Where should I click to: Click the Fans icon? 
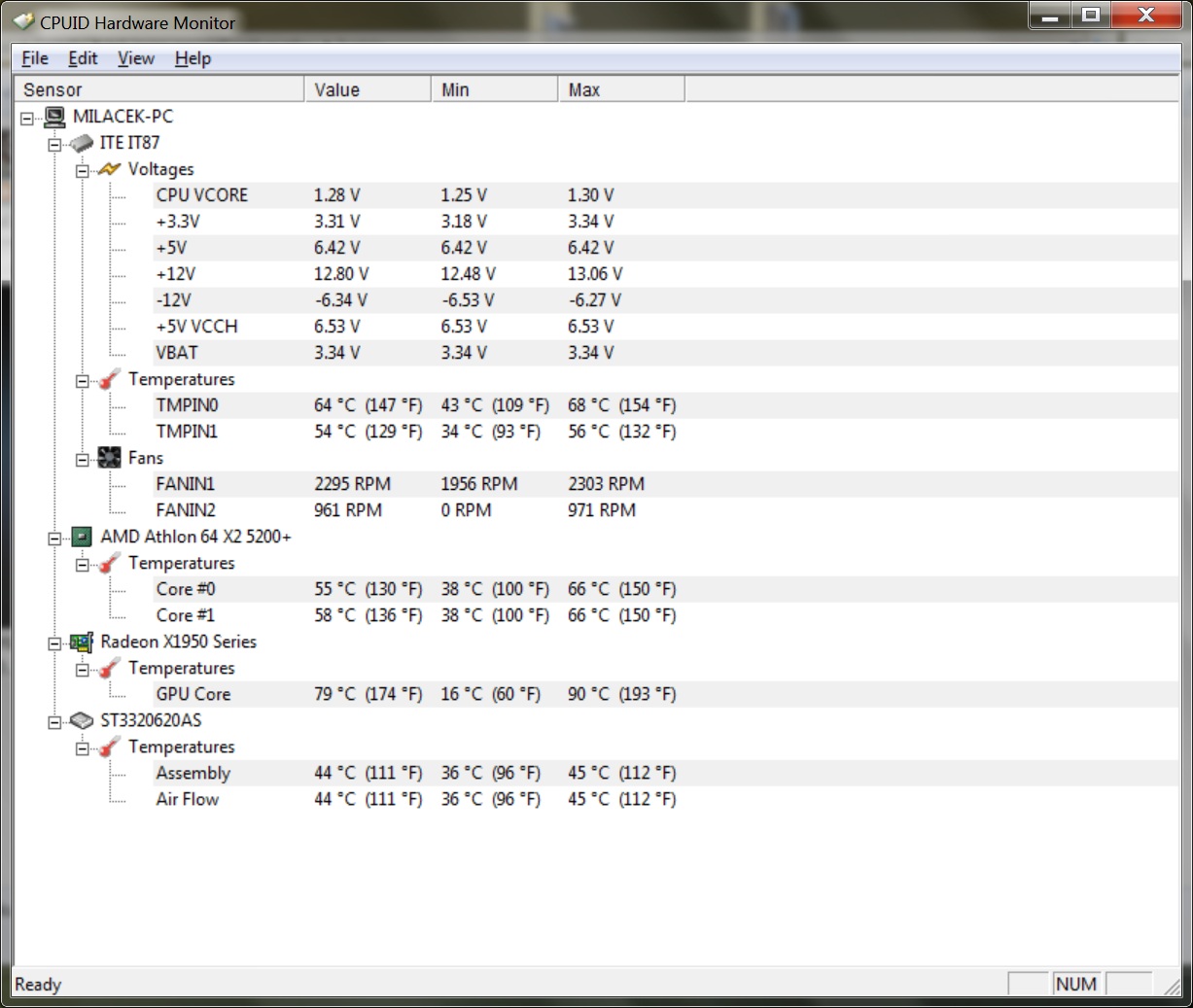109,458
